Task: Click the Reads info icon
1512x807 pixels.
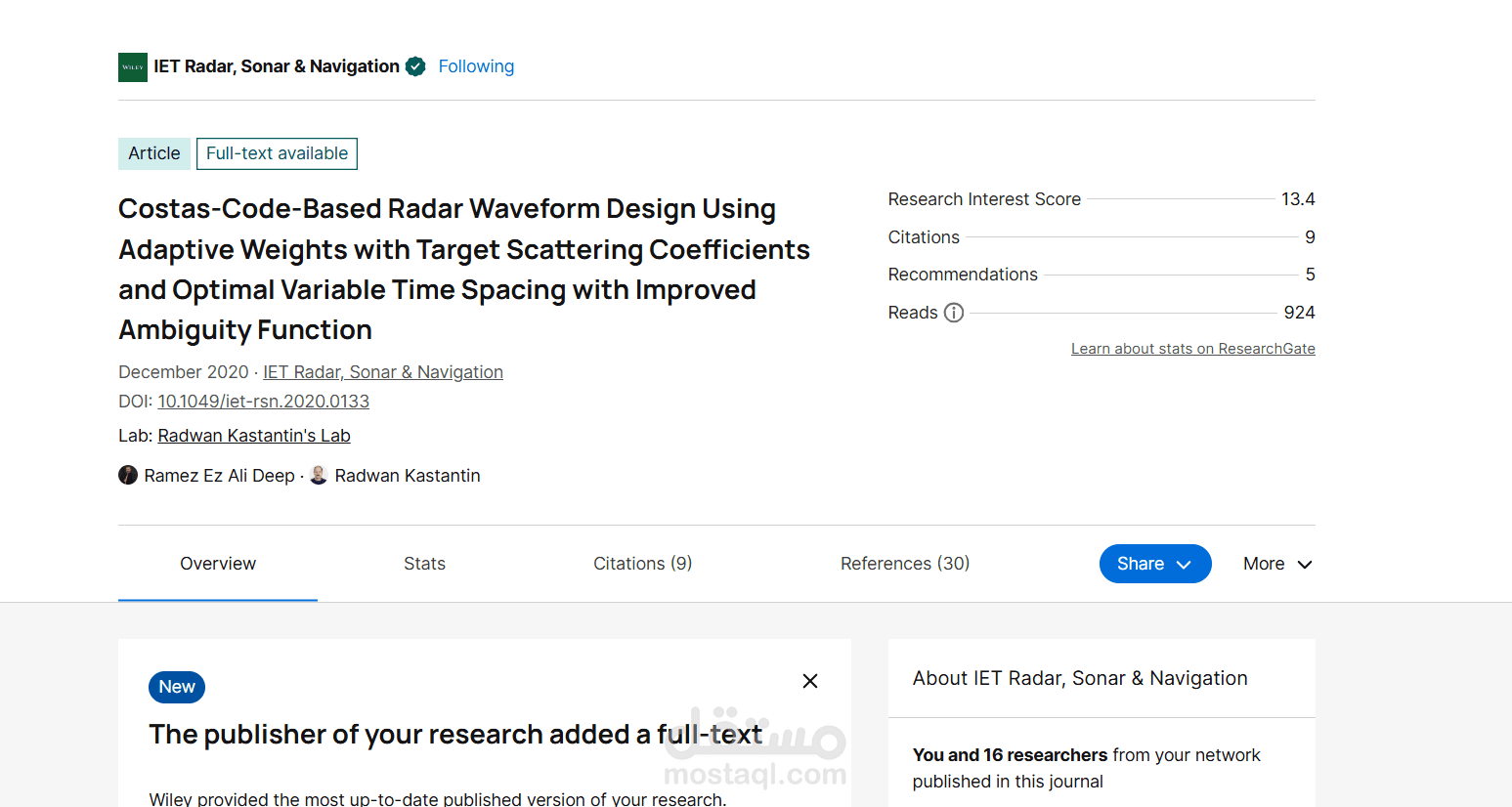Action: coord(954,313)
